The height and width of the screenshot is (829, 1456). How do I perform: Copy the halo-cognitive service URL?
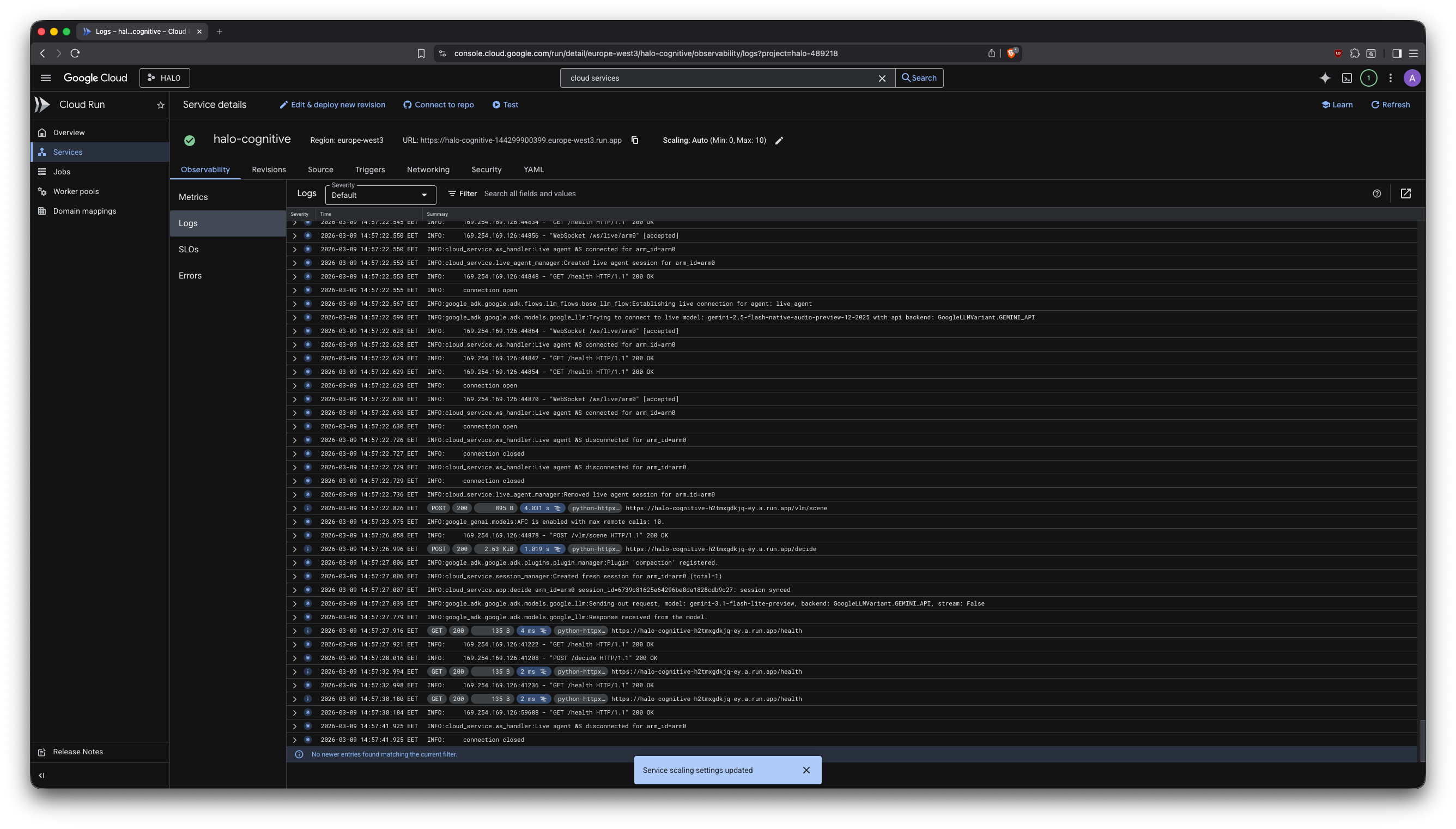coord(635,140)
